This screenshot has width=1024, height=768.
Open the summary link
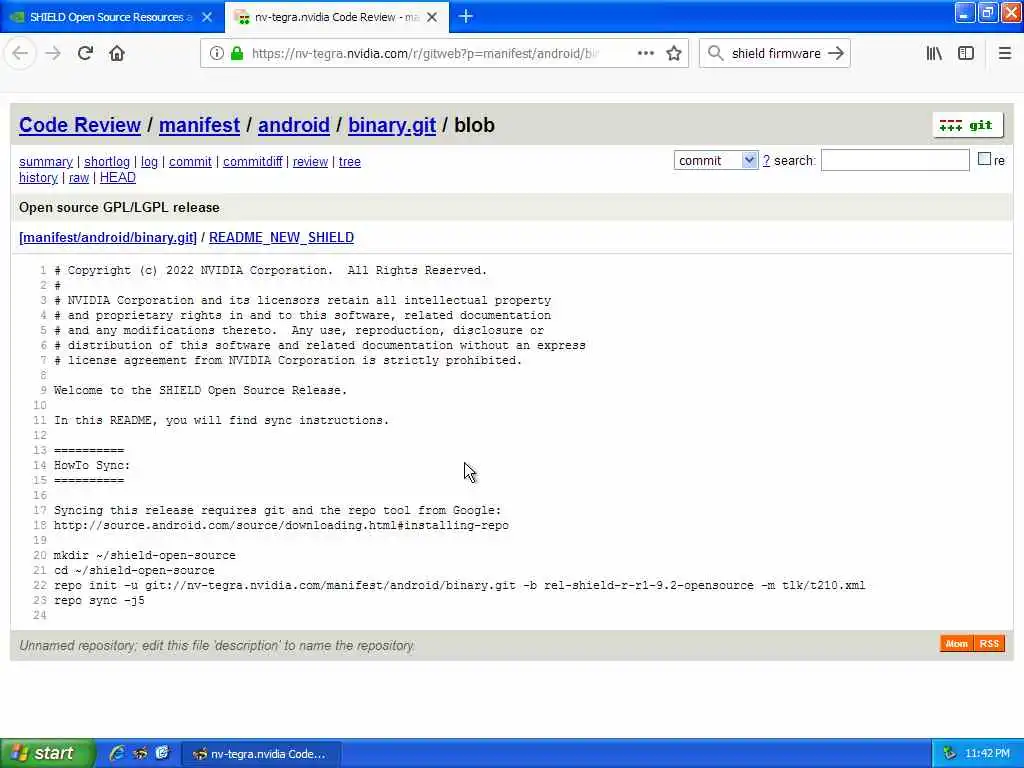pyautogui.click(x=46, y=161)
